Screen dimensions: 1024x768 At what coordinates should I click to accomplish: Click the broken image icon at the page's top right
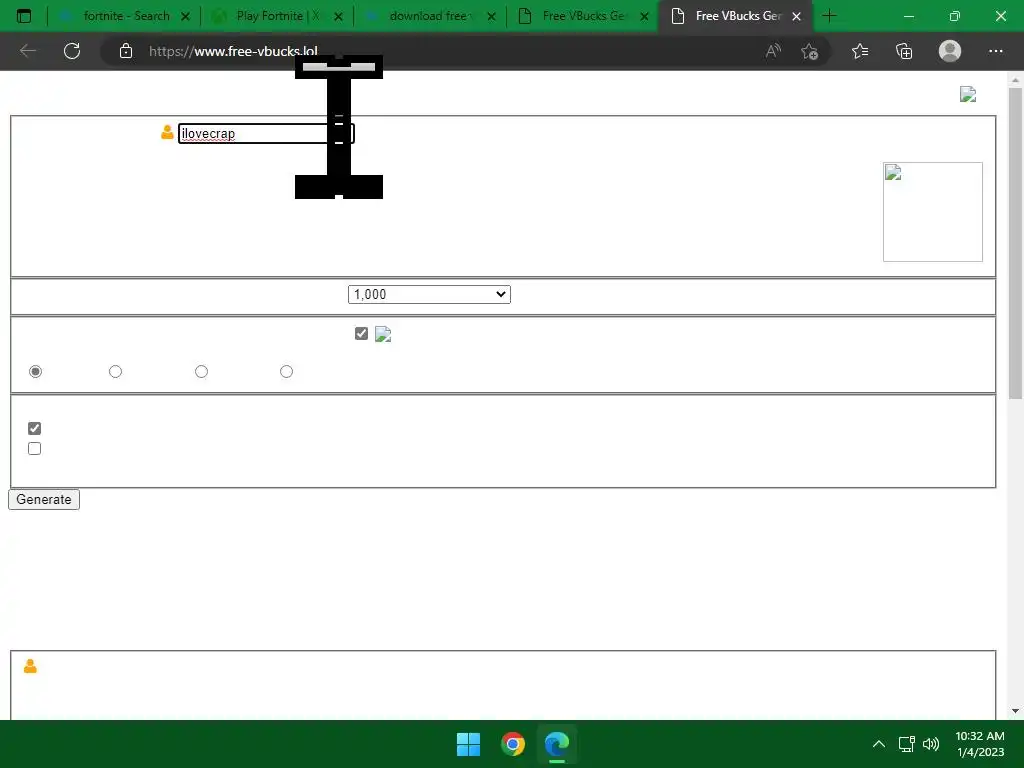click(968, 95)
